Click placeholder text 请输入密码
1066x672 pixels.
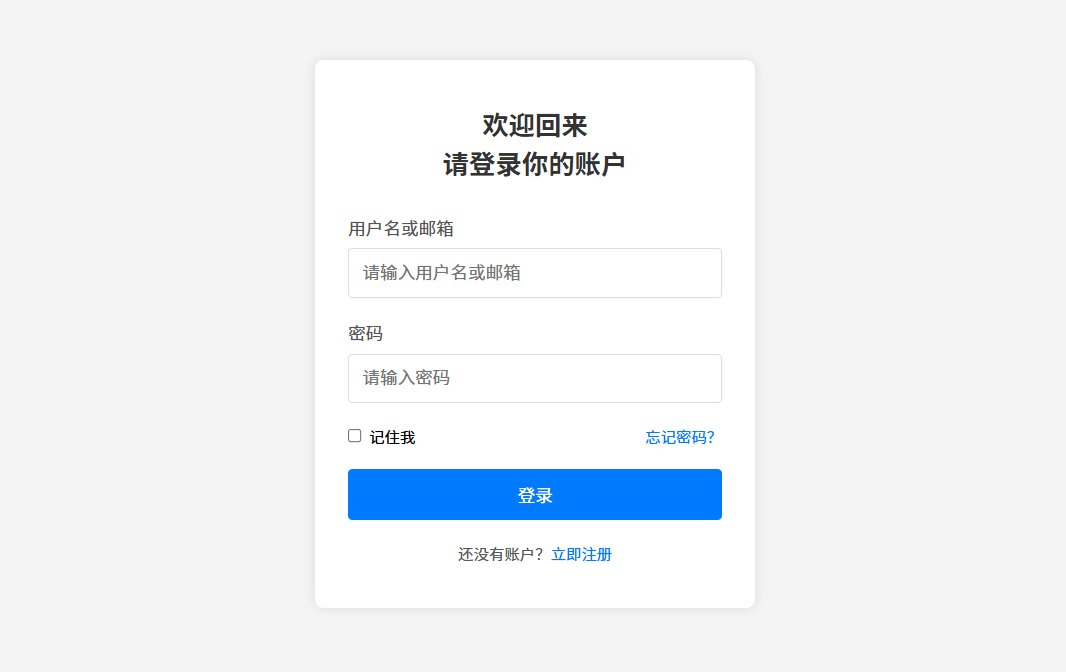click(x=407, y=378)
